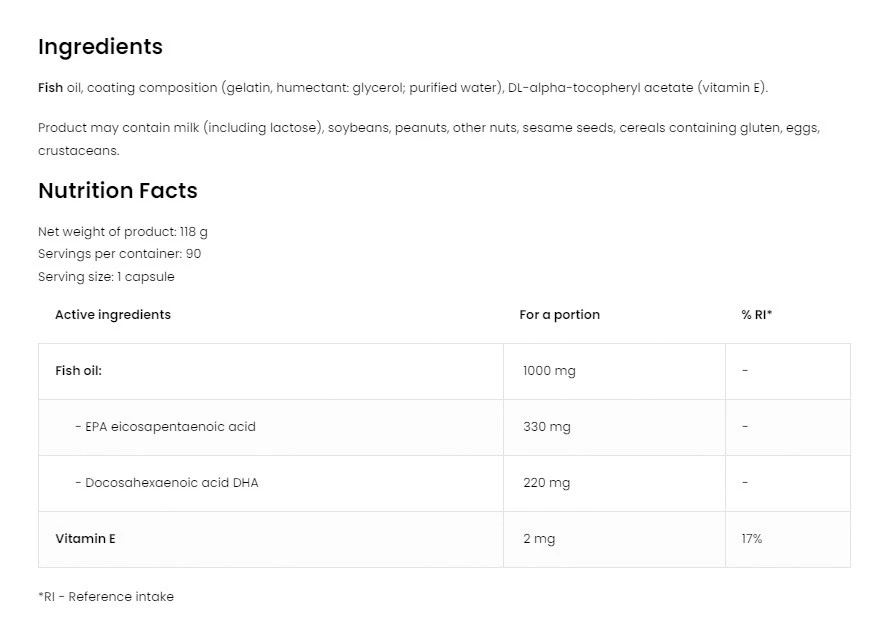The height and width of the screenshot is (638, 887).
Task: Click the 2 mg value cell
Action: coord(540,538)
